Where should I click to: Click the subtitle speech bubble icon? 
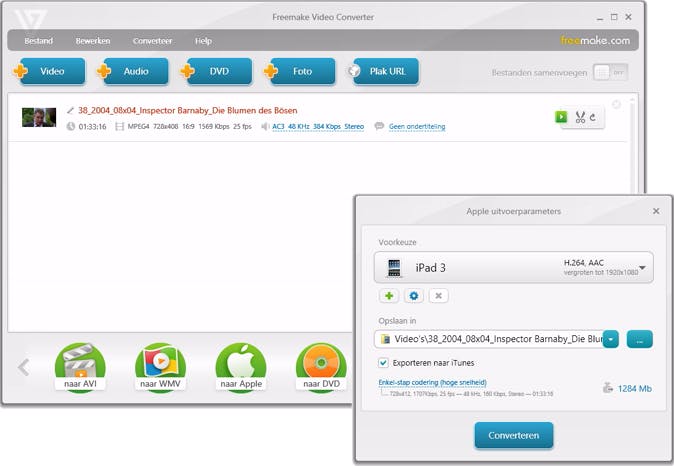pyautogui.click(x=379, y=126)
